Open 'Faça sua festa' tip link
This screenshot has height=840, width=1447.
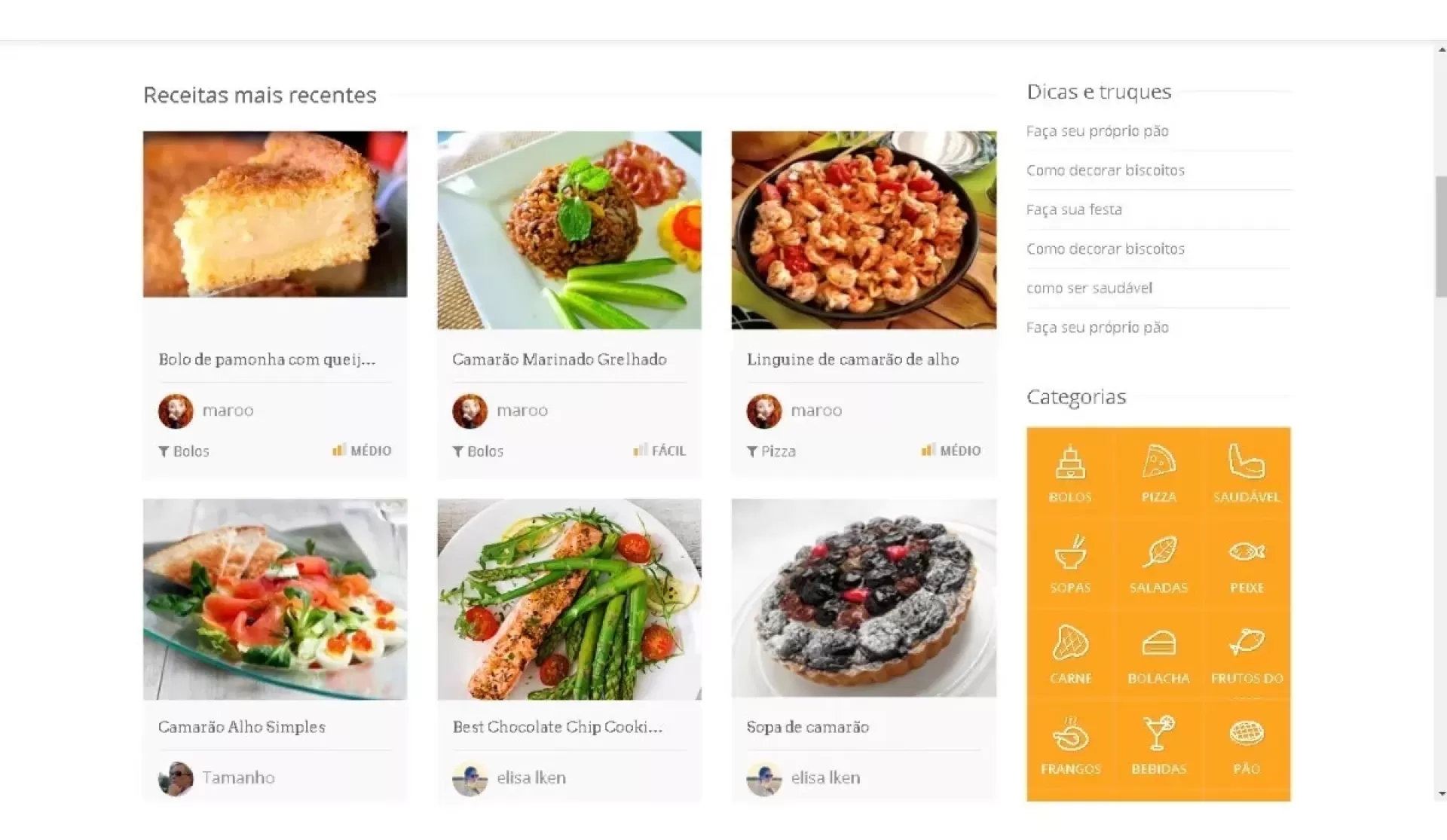click(x=1074, y=209)
